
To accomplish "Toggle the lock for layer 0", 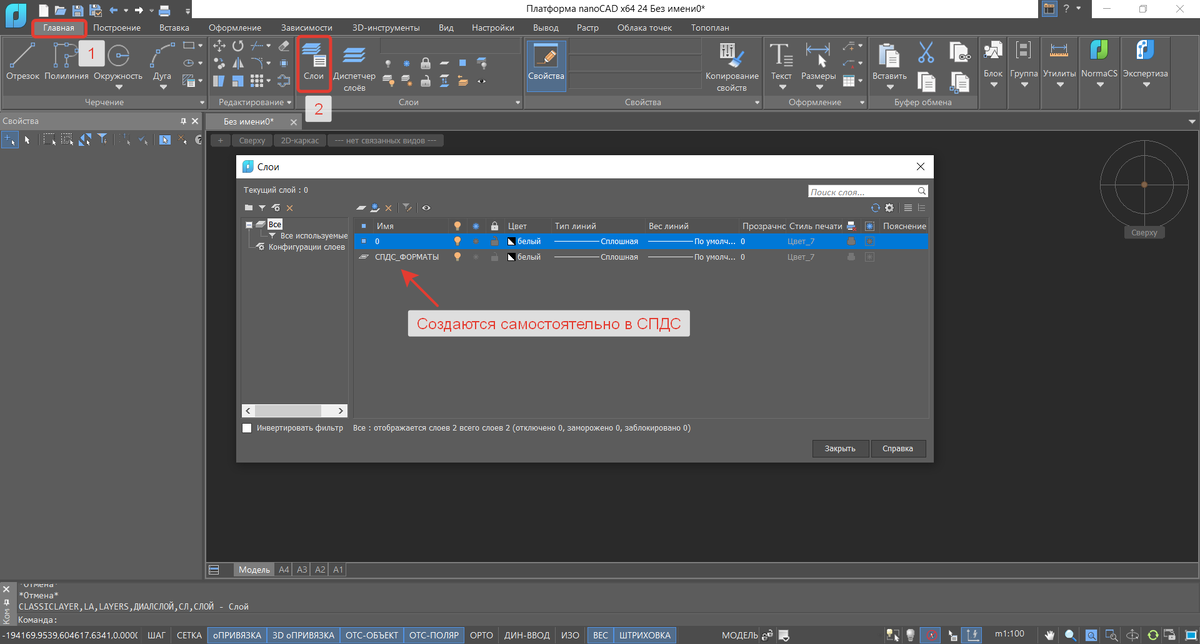I will (x=494, y=241).
